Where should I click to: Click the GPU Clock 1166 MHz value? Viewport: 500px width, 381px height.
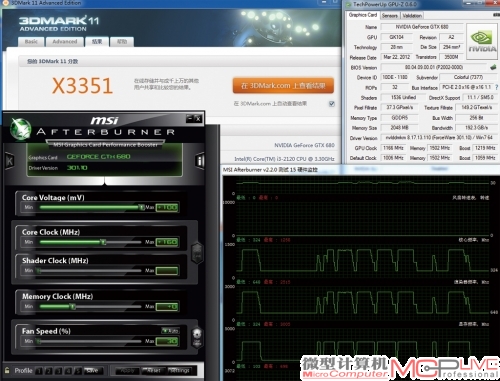pyautogui.click(x=393, y=148)
